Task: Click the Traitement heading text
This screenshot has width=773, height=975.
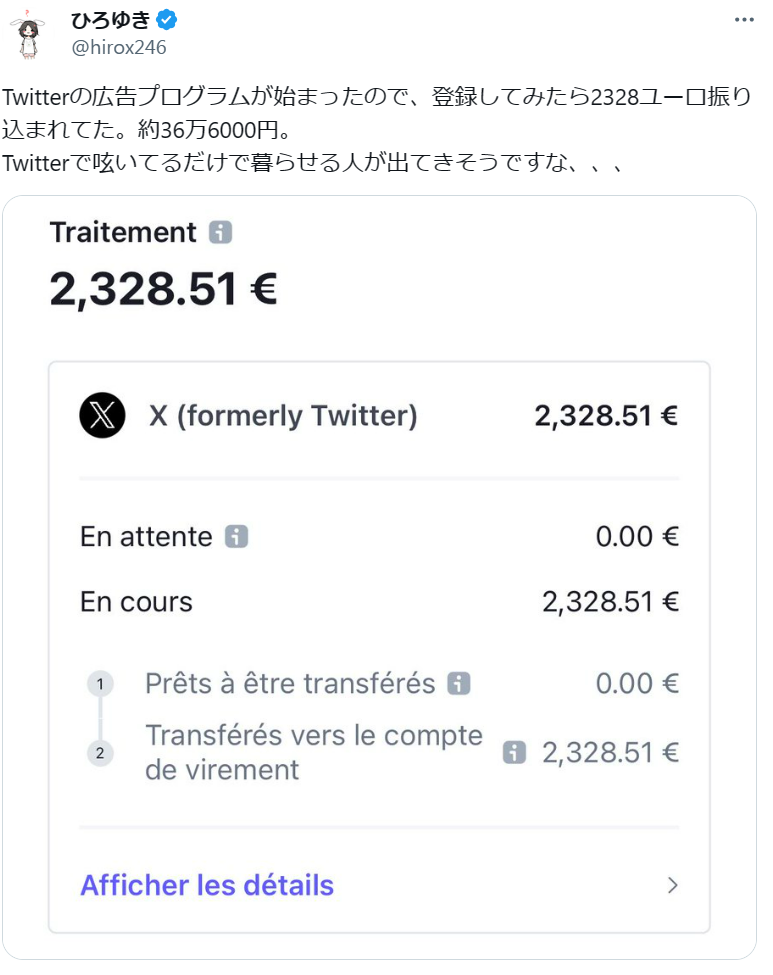Action: (x=123, y=233)
